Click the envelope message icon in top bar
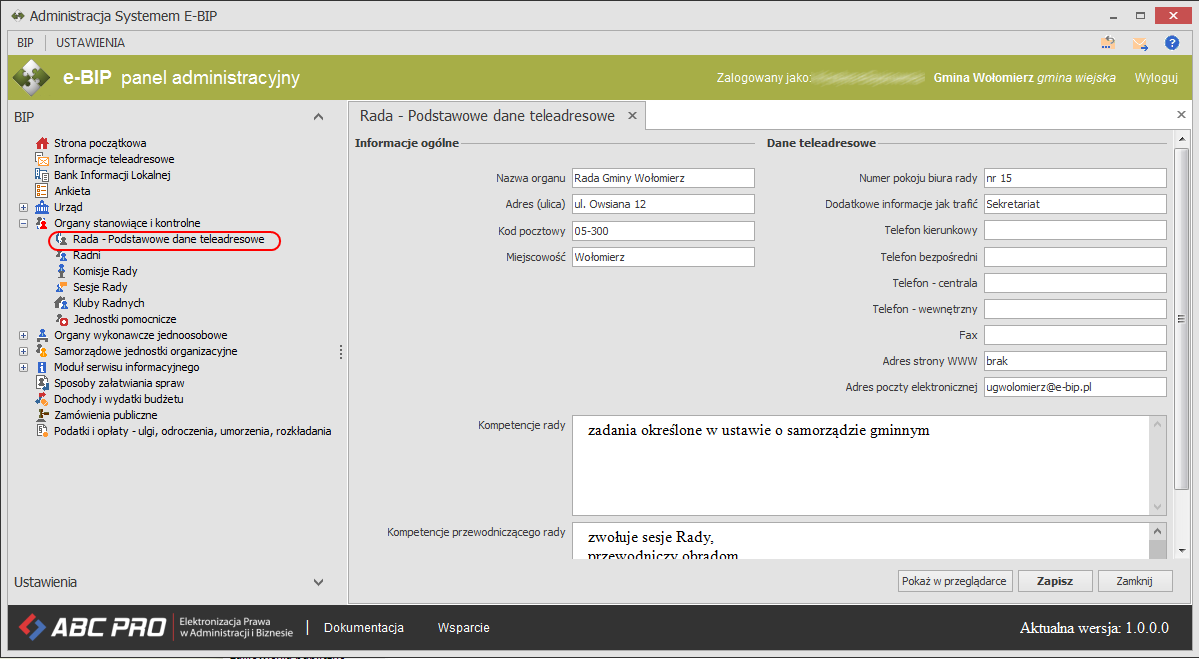Viewport: 1199px width, 659px height. [1140, 44]
